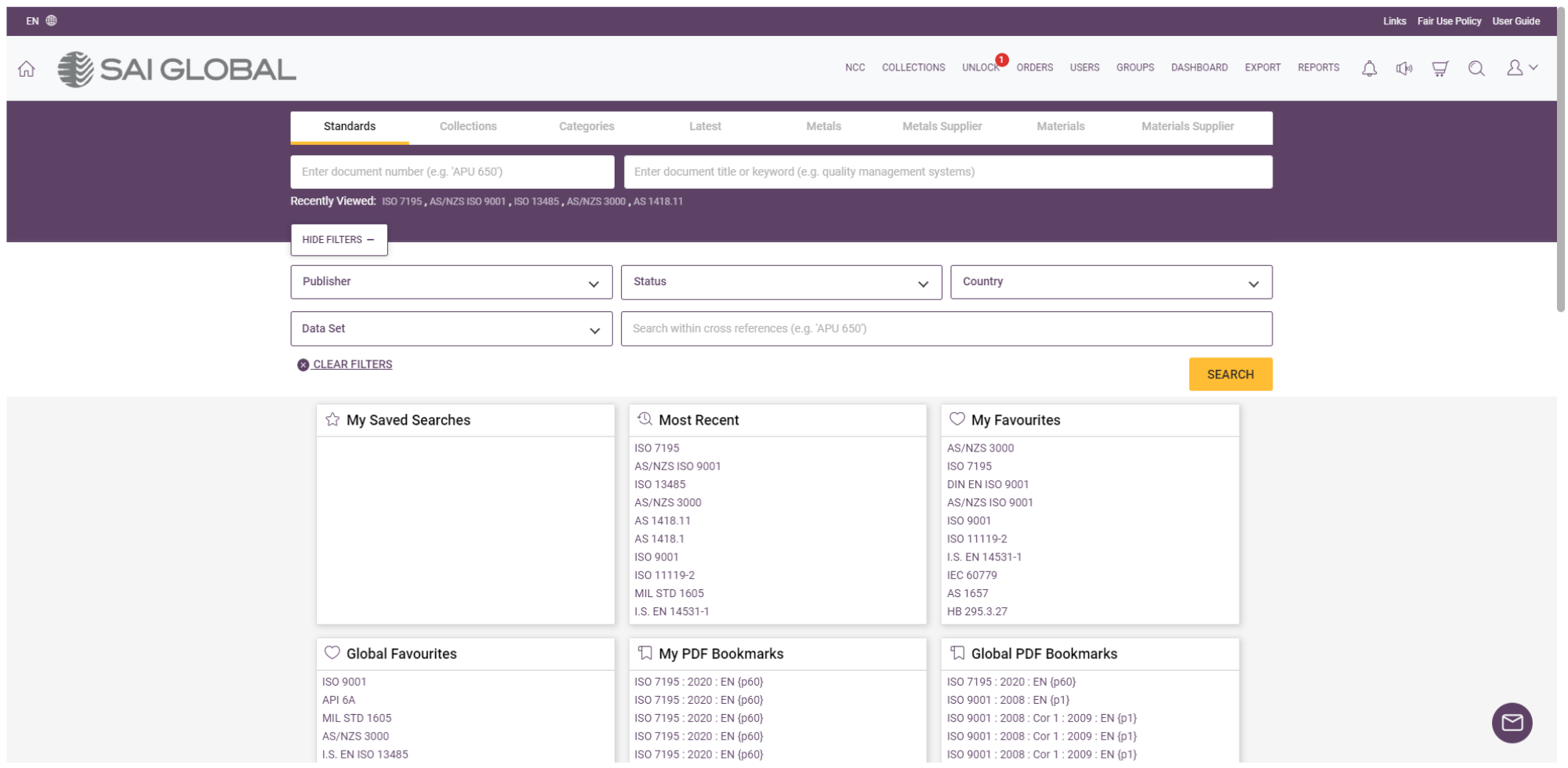Open UNLOCK in top navigation
Viewport: 1568px width, 768px height.
click(981, 68)
